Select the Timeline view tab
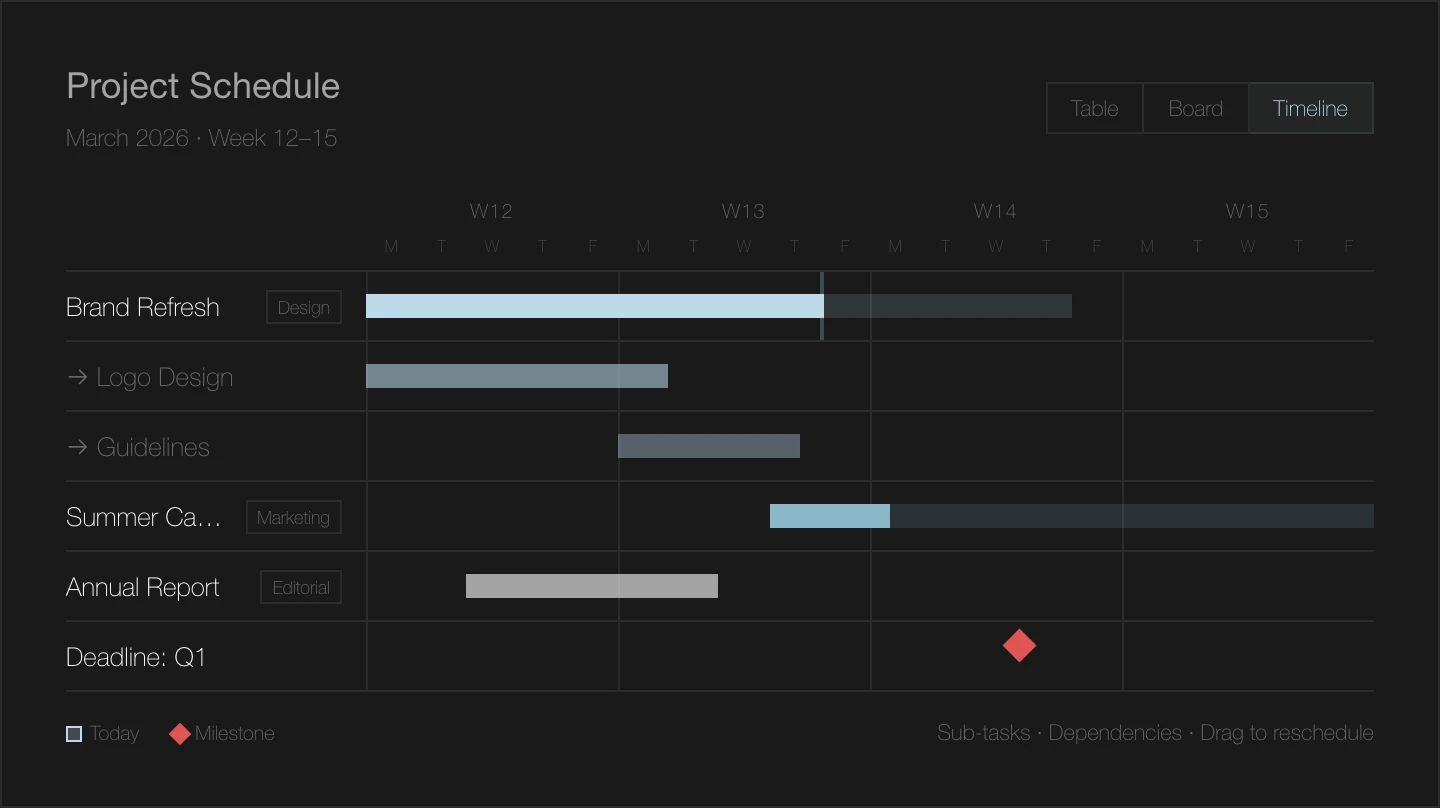Screen dimensions: 1440x808 point(1310,108)
